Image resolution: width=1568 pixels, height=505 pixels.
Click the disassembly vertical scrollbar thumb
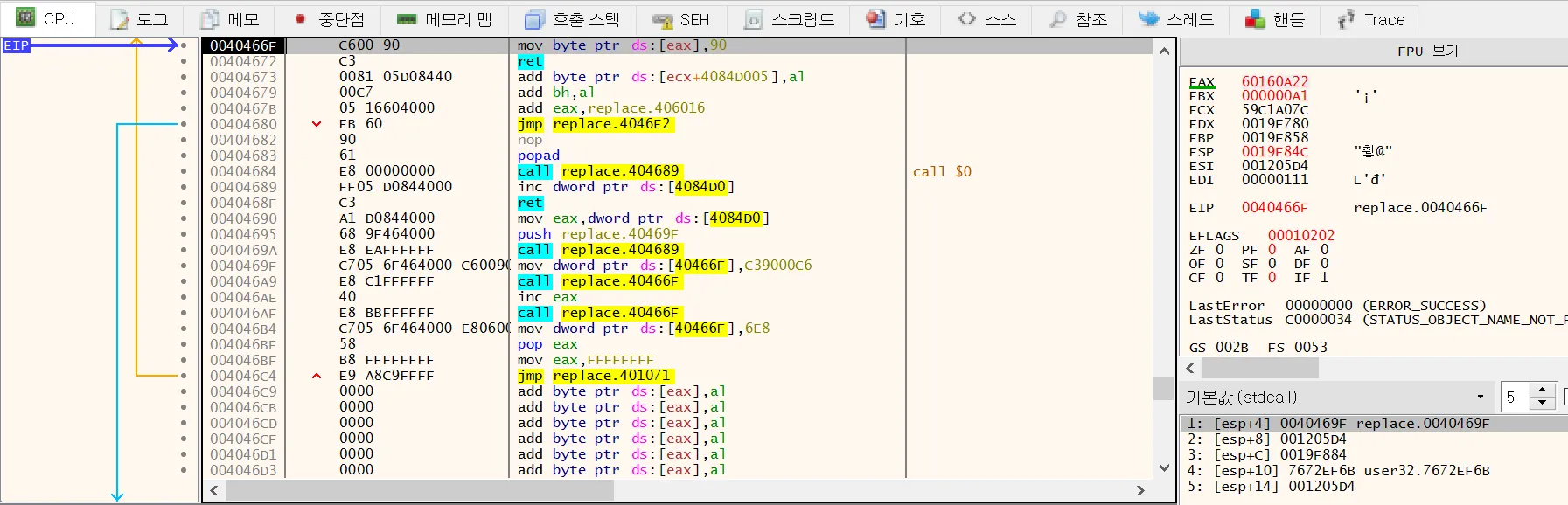point(1163,388)
